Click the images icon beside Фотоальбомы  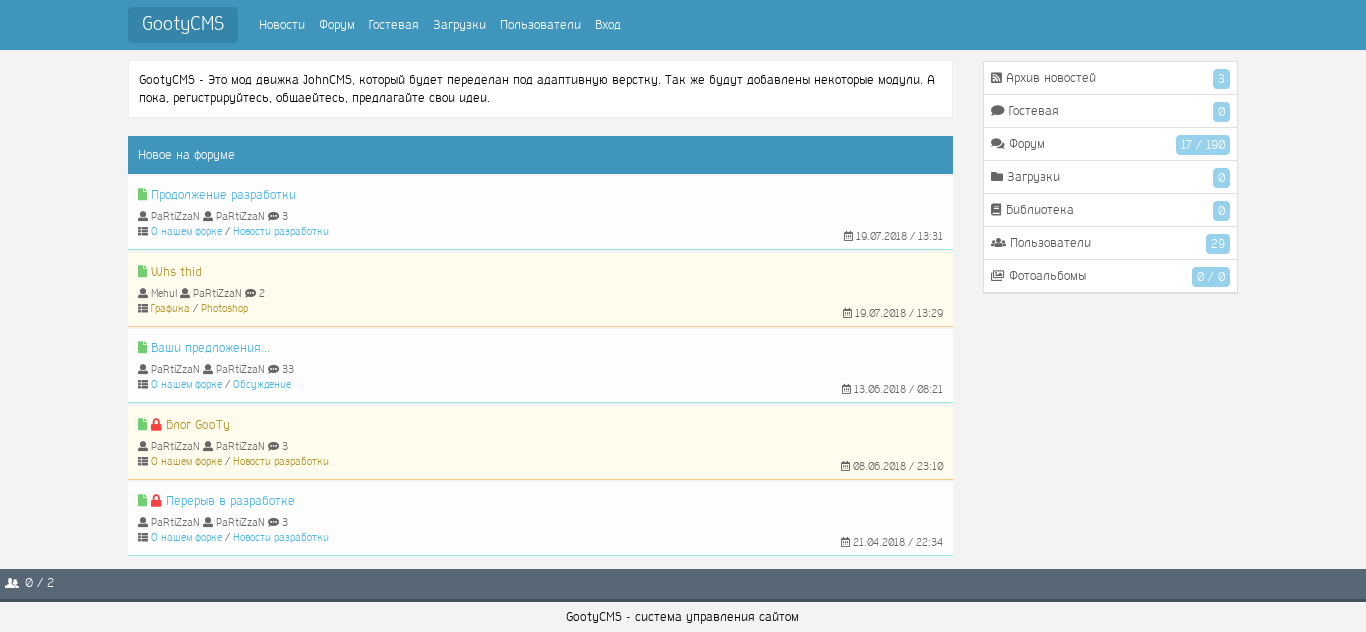click(x=997, y=276)
